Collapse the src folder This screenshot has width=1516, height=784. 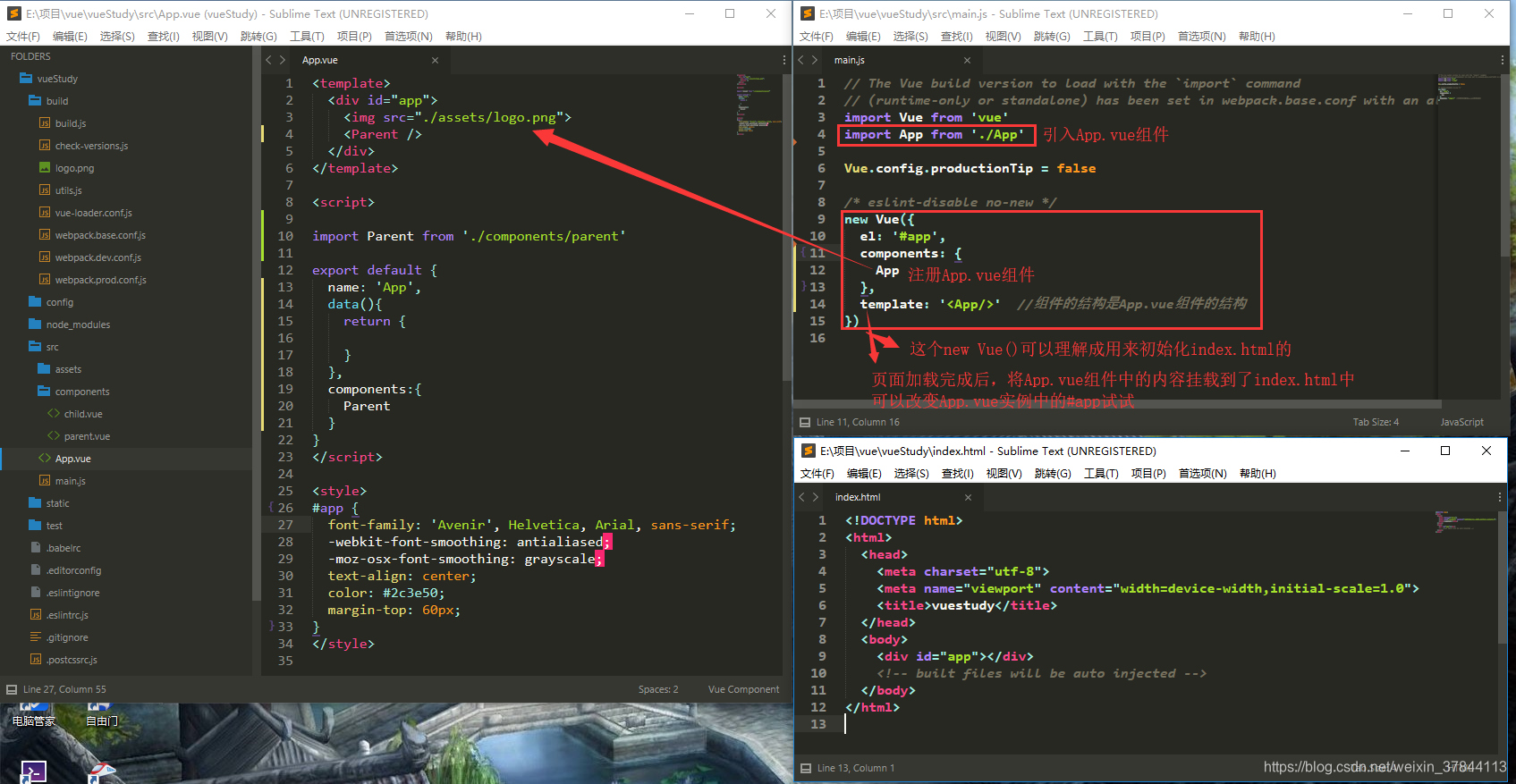click(x=52, y=347)
